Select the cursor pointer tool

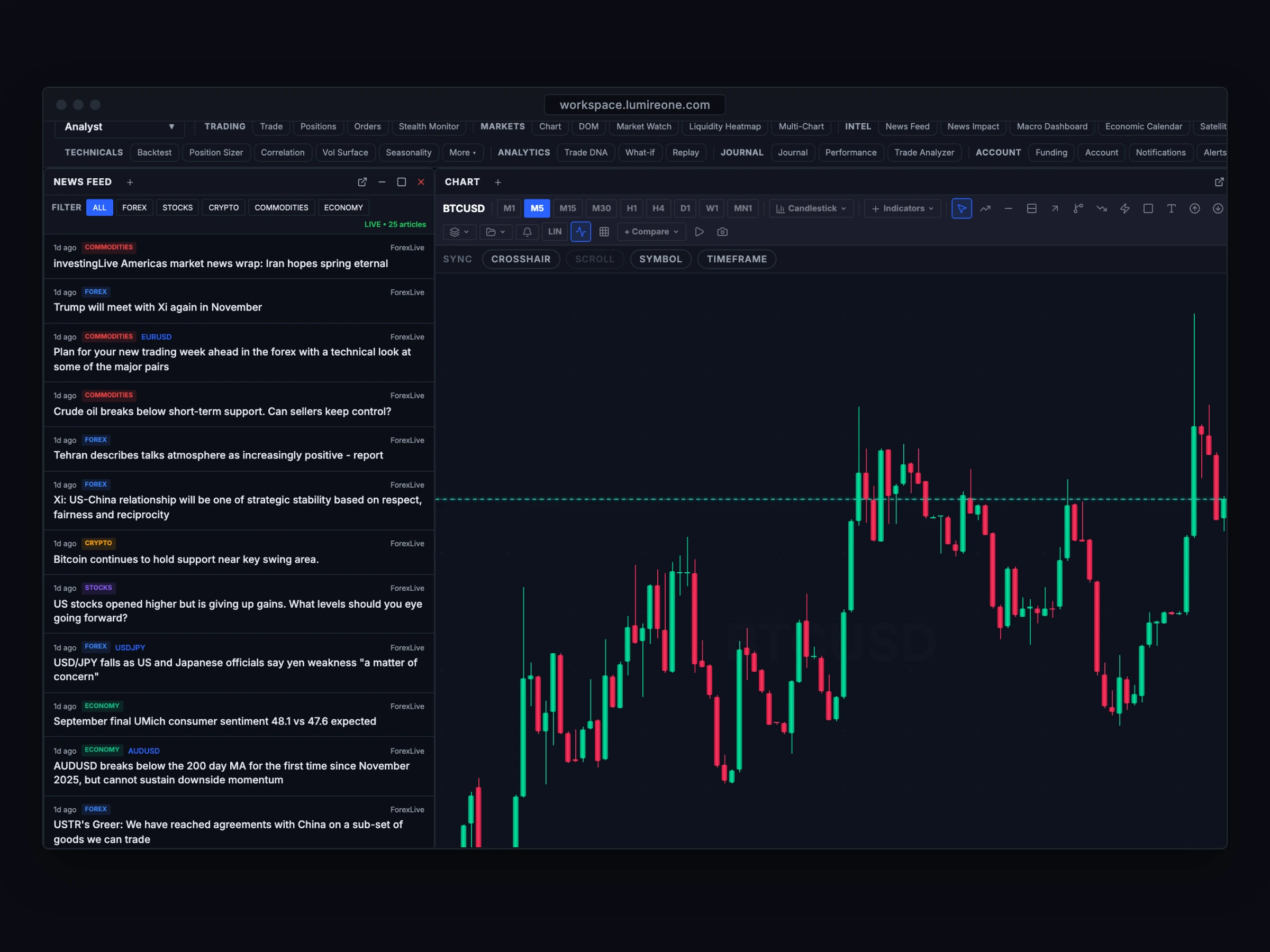click(x=961, y=208)
